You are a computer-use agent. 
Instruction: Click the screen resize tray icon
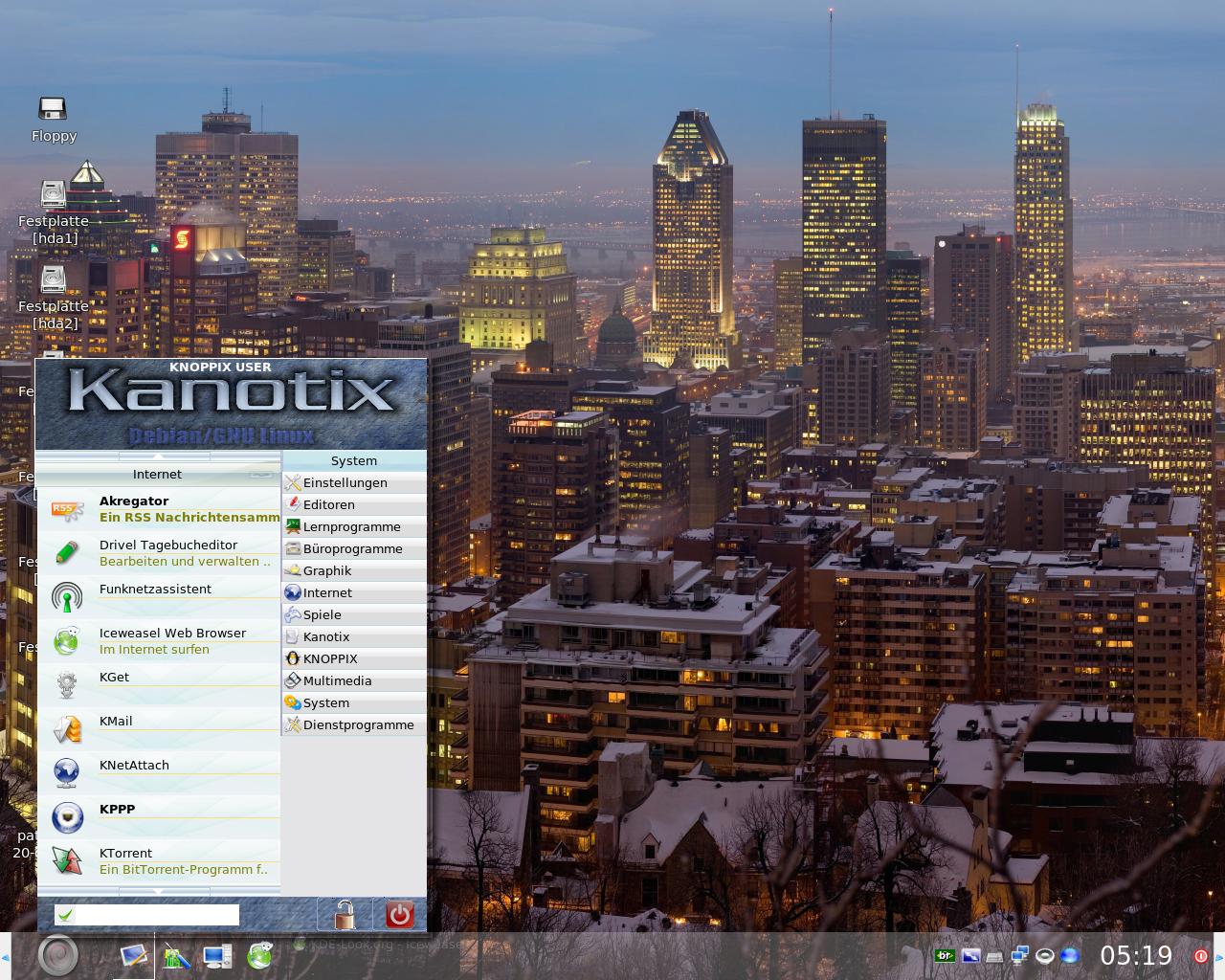(970, 955)
